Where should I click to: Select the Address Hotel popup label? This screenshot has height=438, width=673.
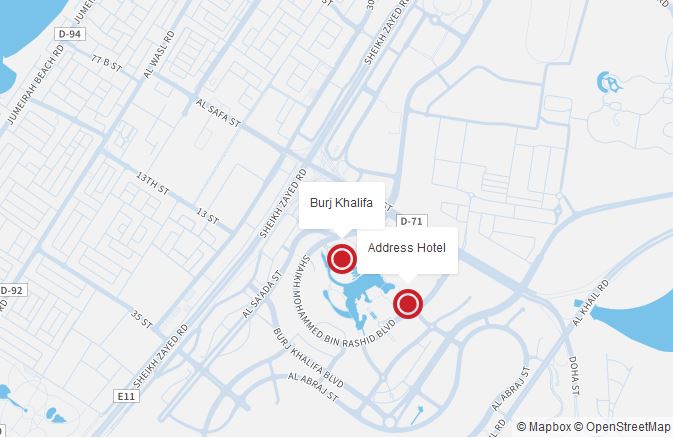pyautogui.click(x=406, y=248)
